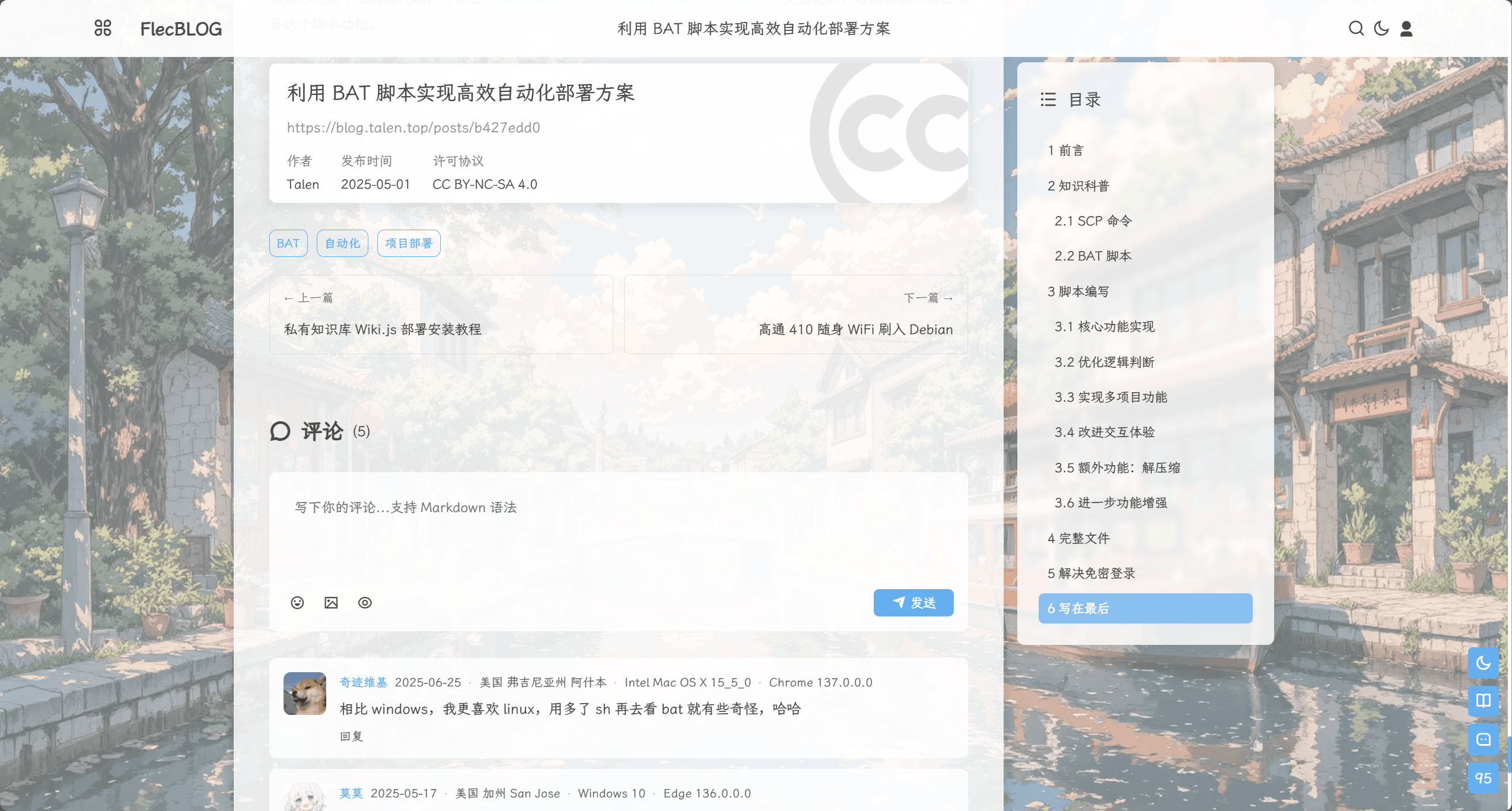Click the list icon next to 目录
The height and width of the screenshot is (811, 1512).
pos(1049,100)
